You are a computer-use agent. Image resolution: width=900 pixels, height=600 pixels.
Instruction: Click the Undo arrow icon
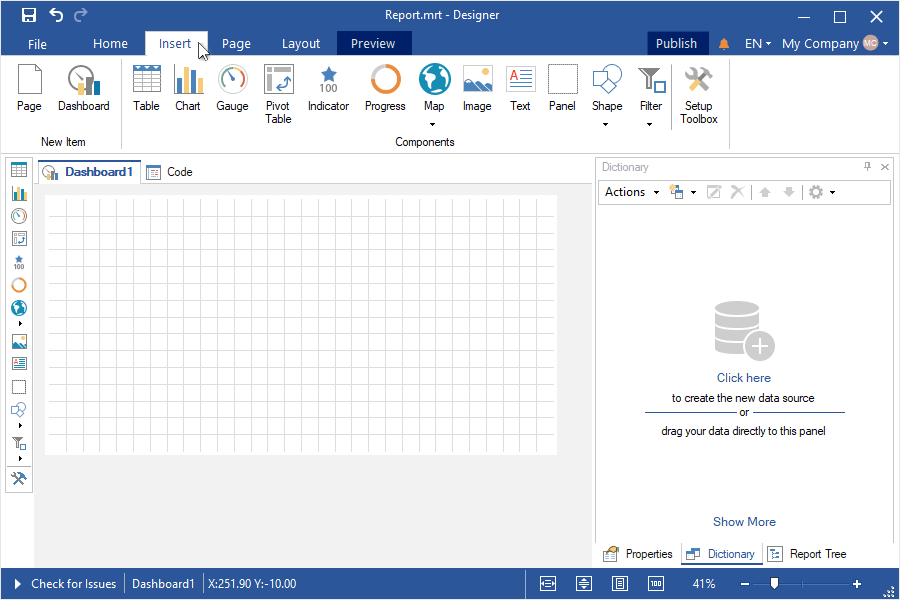coord(56,15)
